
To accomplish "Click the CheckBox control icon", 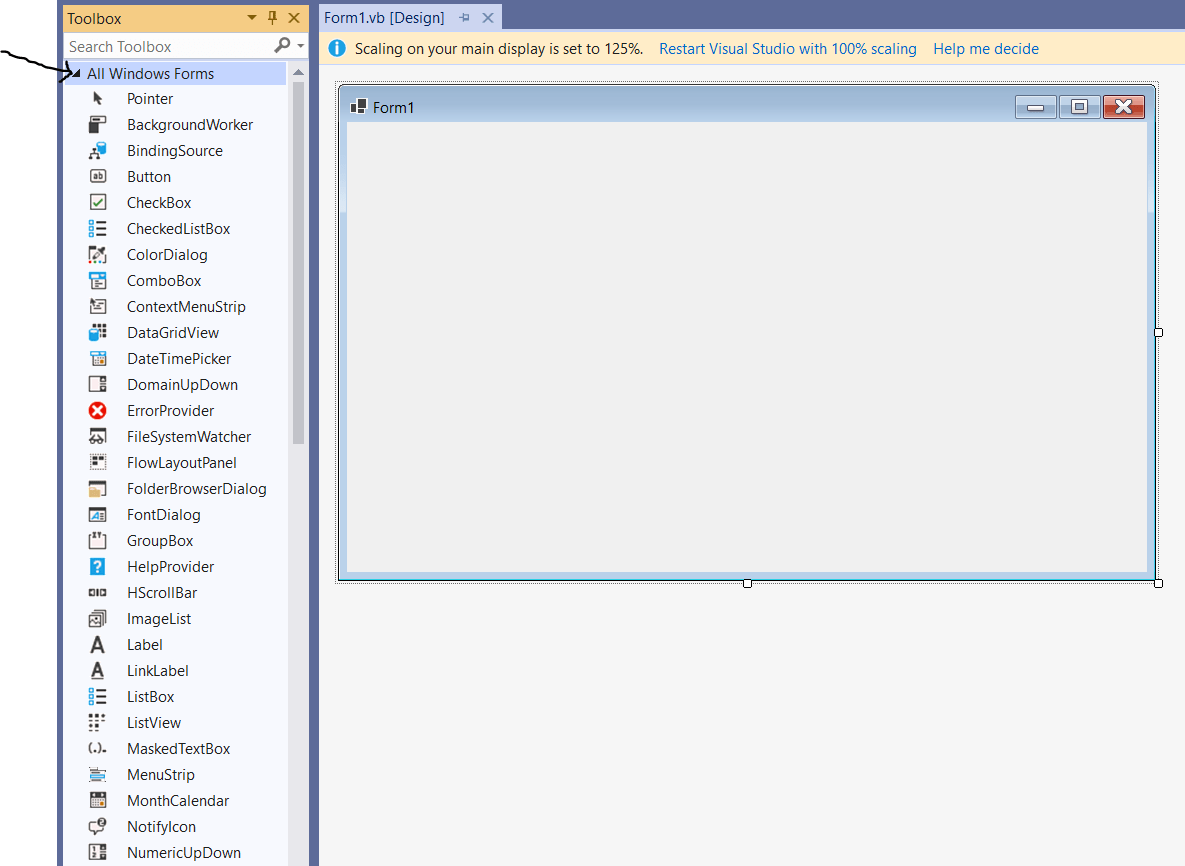I will pyautogui.click(x=97, y=203).
